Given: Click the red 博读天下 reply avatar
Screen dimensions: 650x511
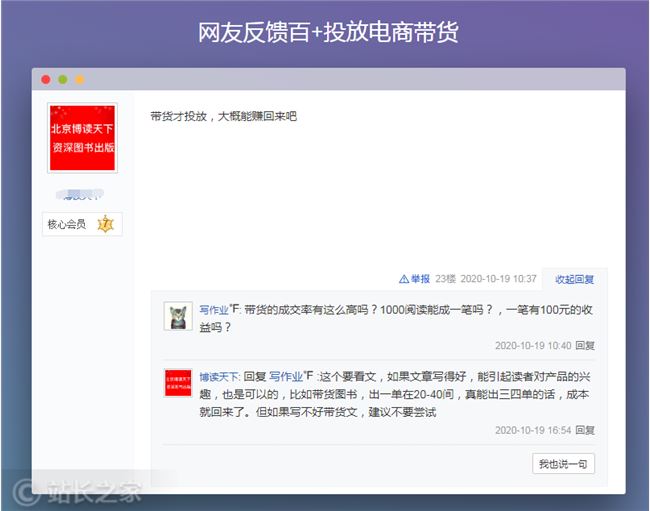Looking at the screenshot, I should click(x=178, y=383).
